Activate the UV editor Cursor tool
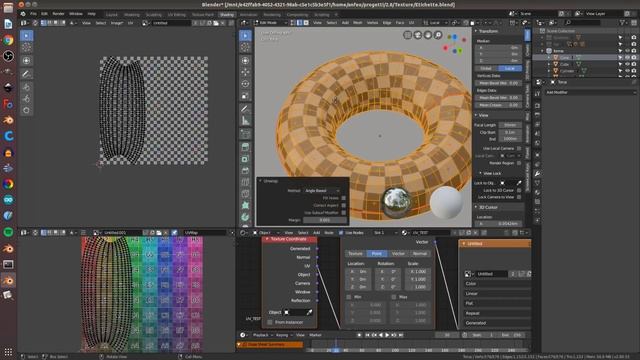 coord(27,48)
